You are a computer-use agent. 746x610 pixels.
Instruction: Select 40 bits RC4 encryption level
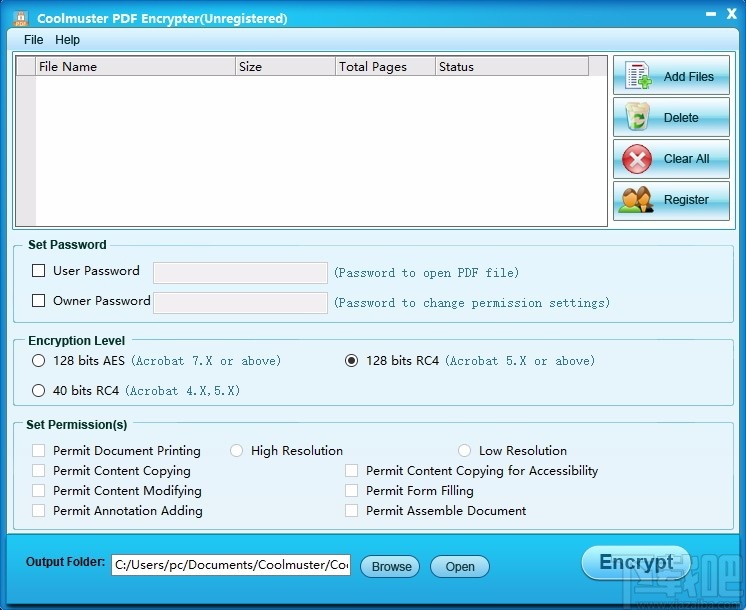(39, 391)
